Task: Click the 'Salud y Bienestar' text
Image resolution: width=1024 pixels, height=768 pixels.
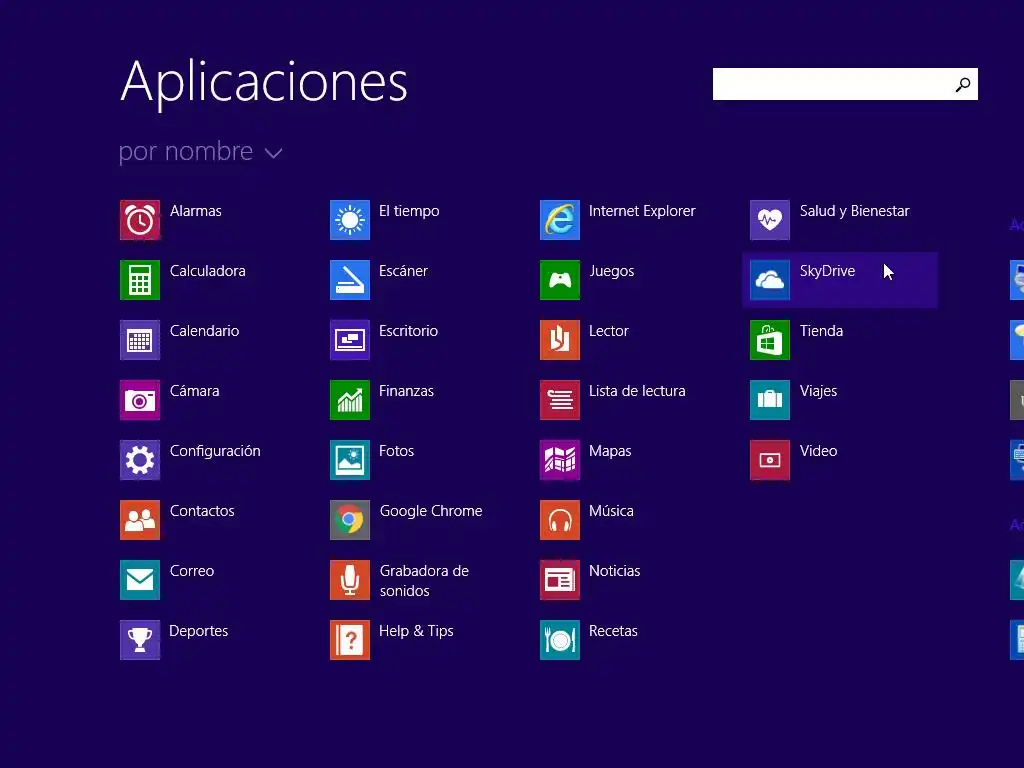Action: click(855, 211)
